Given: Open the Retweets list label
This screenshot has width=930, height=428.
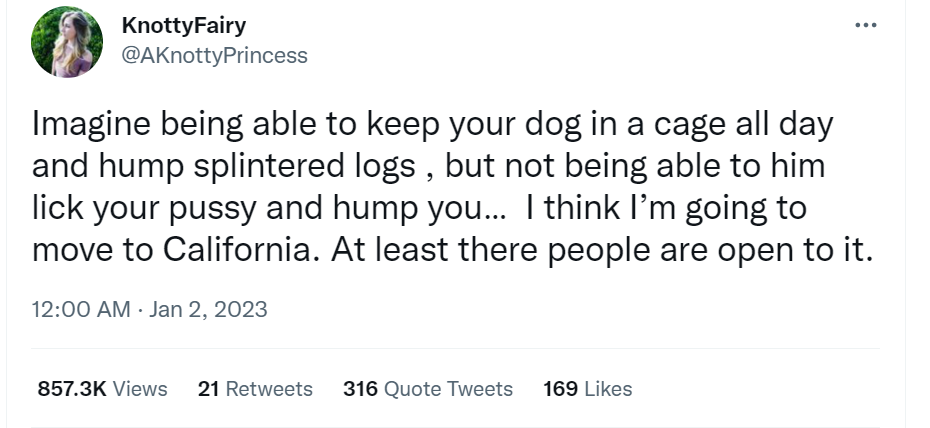Looking at the screenshot, I should tap(269, 389).
